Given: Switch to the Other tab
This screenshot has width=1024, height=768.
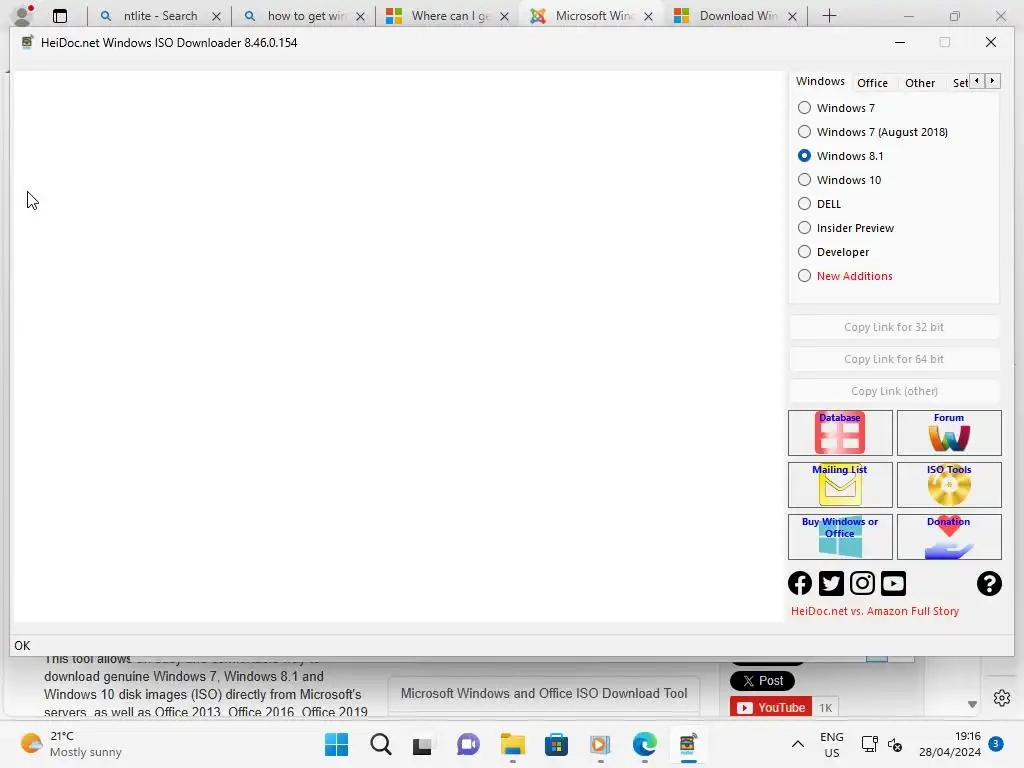Looking at the screenshot, I should point(920,83).
